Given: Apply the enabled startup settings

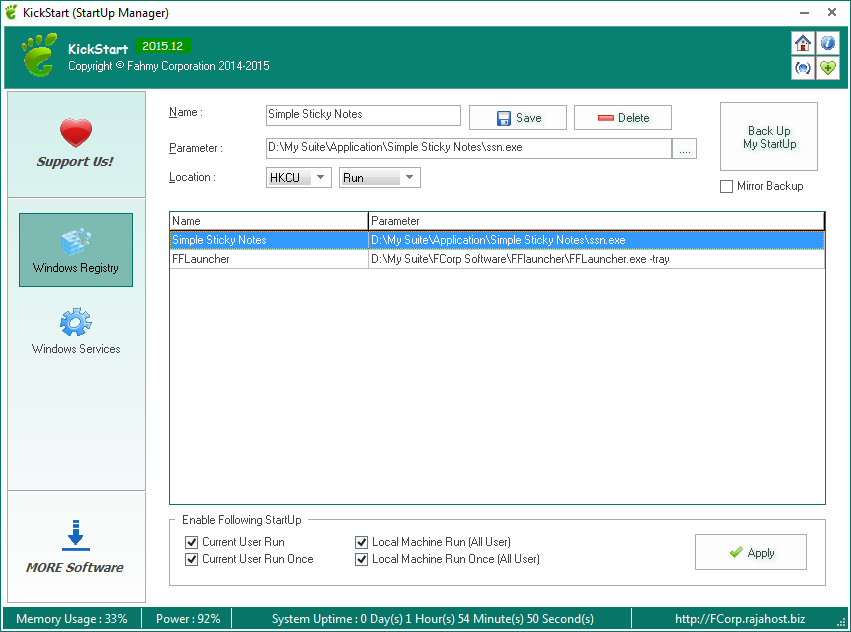Looking at the screenshot, I should tap(751, 552).
